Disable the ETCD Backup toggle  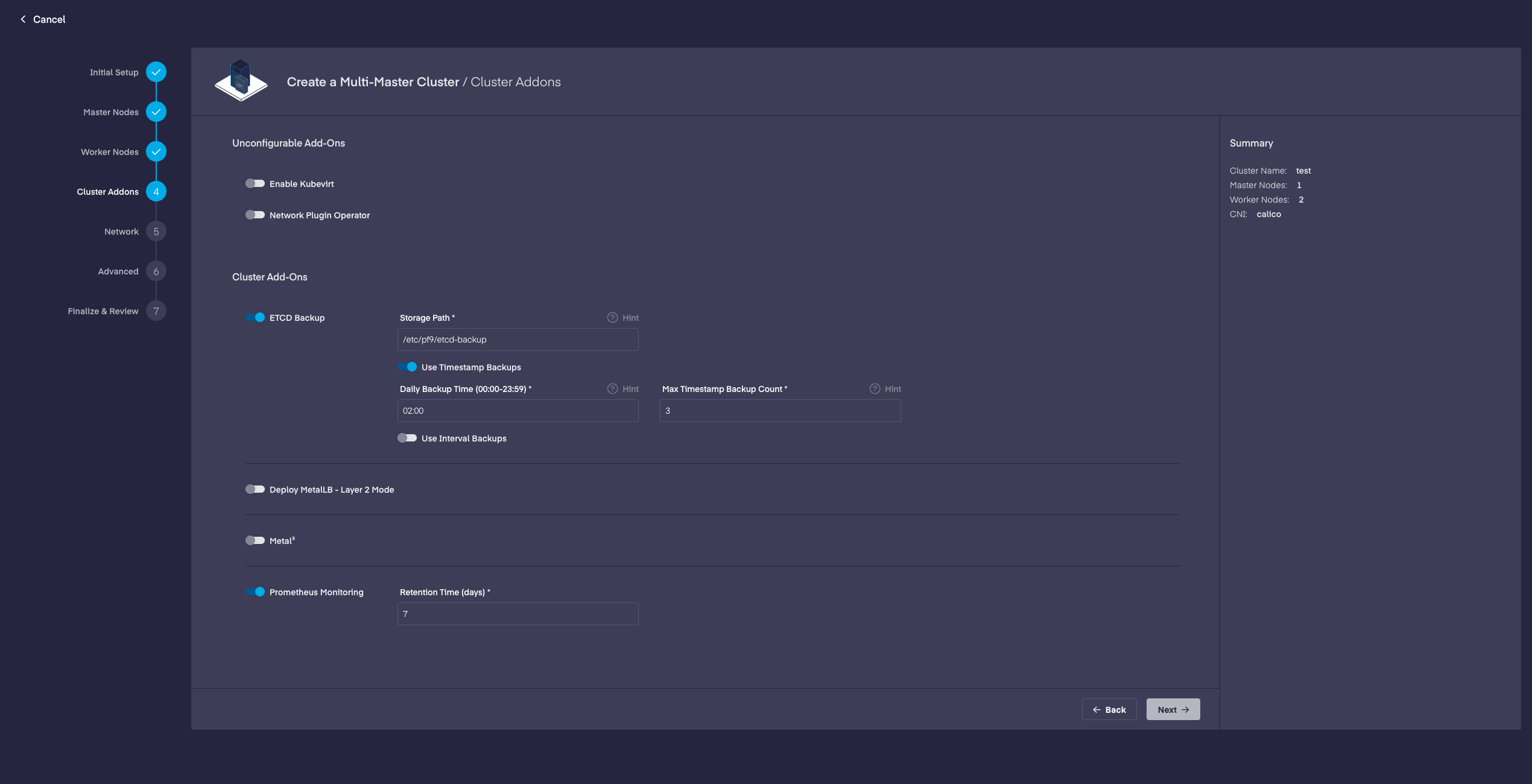255,317
